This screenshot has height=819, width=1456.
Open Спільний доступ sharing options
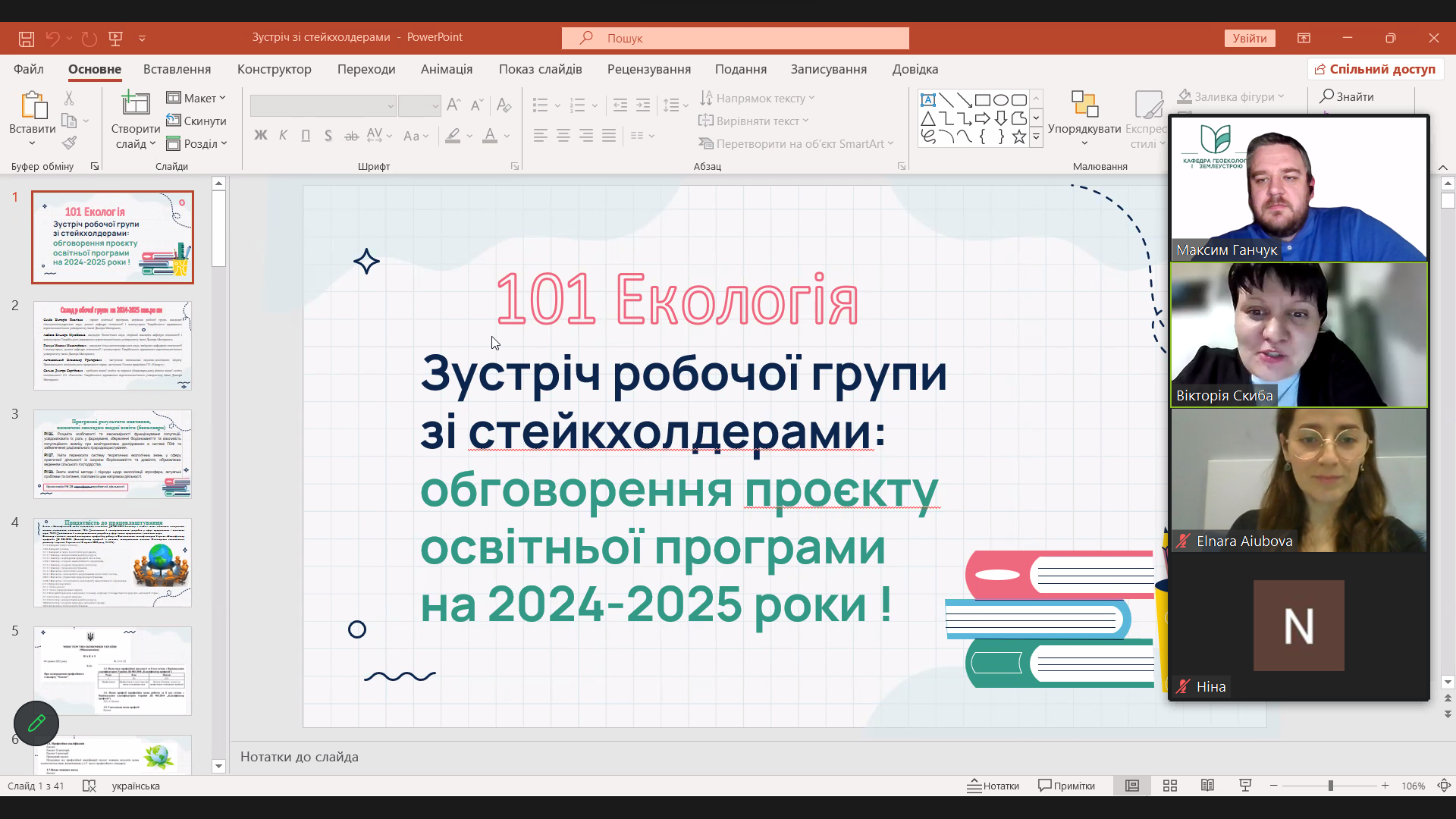coord(1374,68)
